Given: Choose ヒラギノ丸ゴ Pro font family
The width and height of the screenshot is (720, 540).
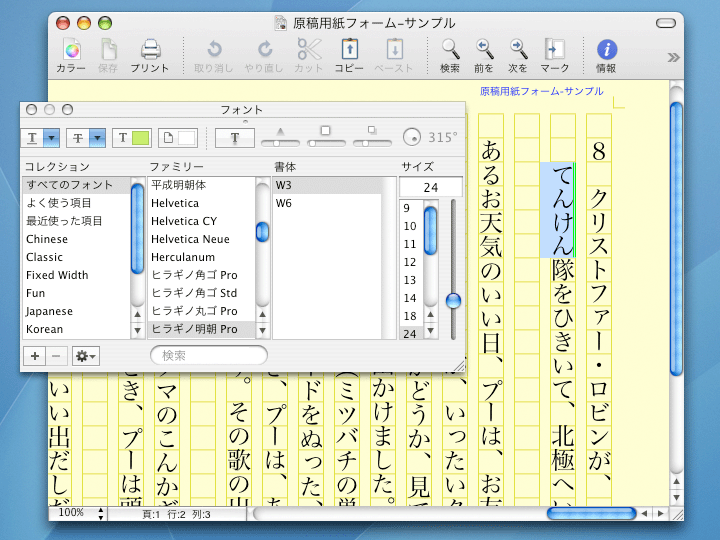Looking at the screenshot, I should (x=201, y=311).
